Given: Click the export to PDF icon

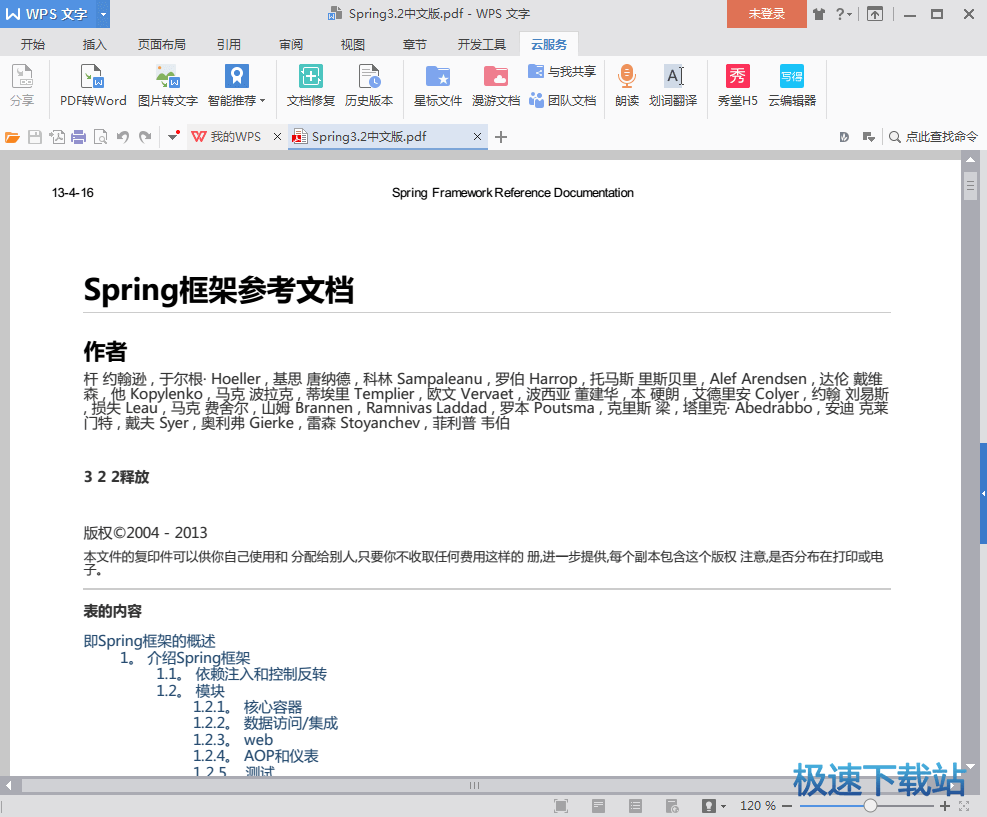Looking at the screenshot, I should click(57, 137).
